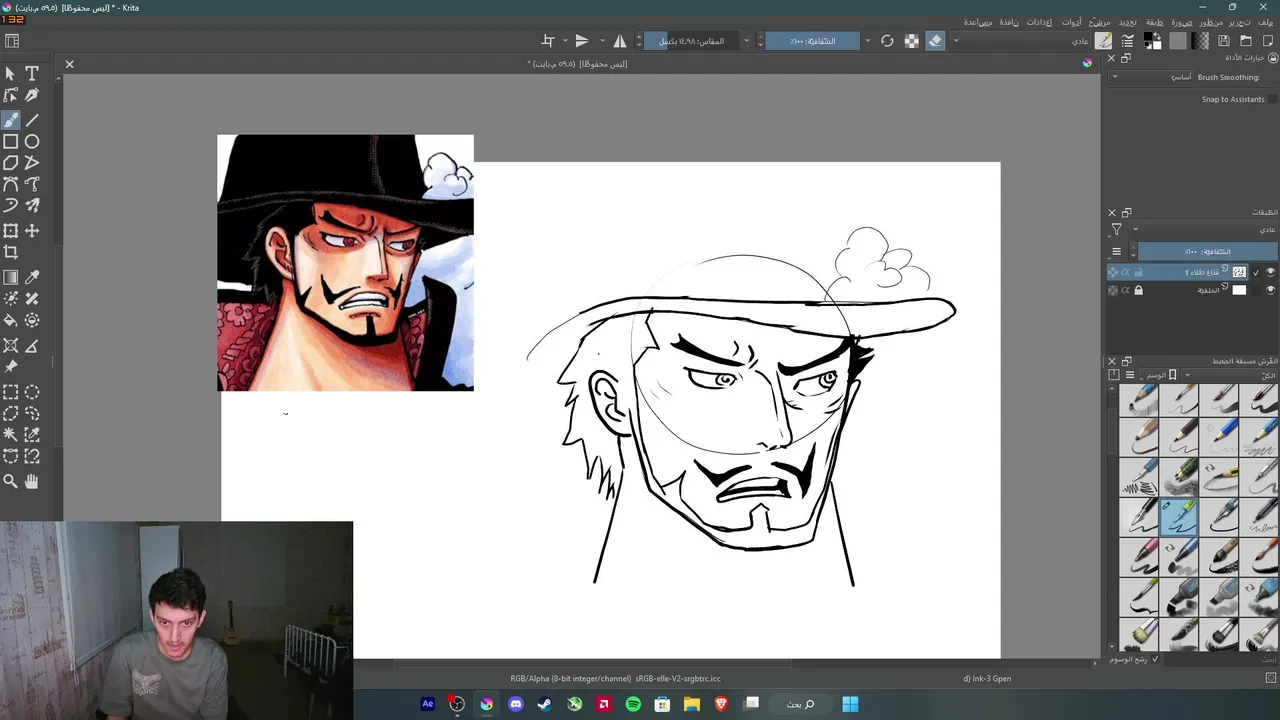1280x720 pixels.
Task: Select the Move tool
Action: (32, 230)
